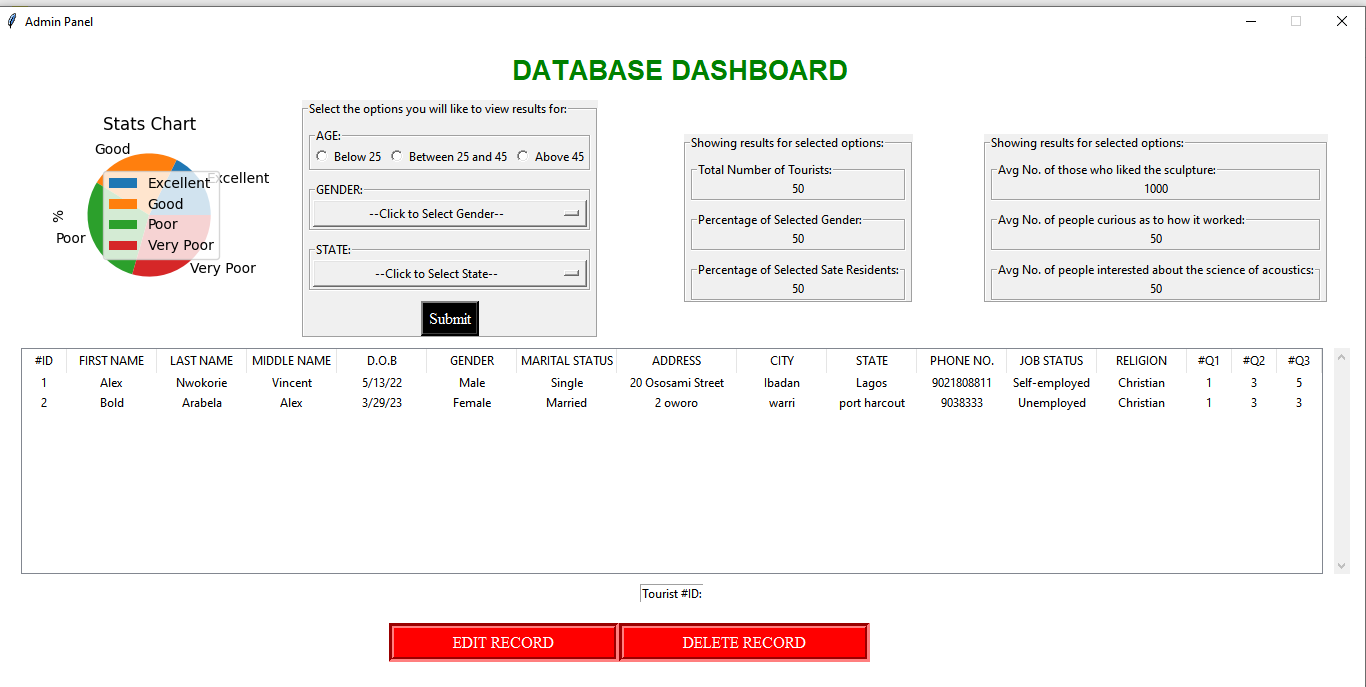The height and width of the screenshot is (687, 1366).
Task: Click the #Q3 column header
Action: (x=1299, y=361)
